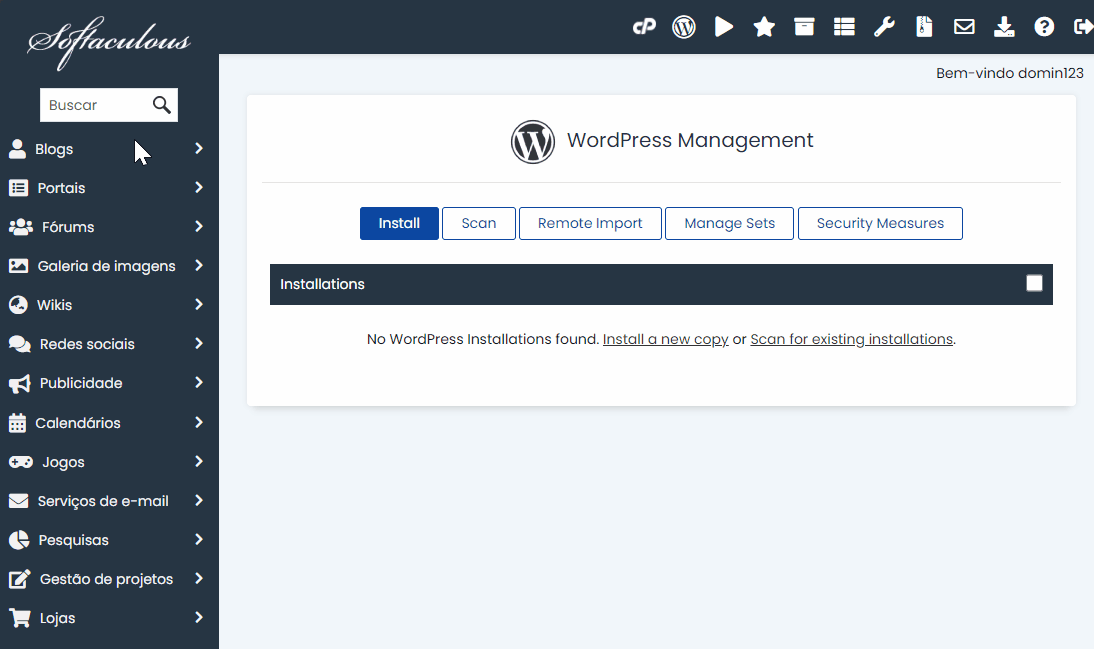Screen dimensions: 1094x649
Task: Expand the Fóruns category chevron
Action: tap(199, 227)
